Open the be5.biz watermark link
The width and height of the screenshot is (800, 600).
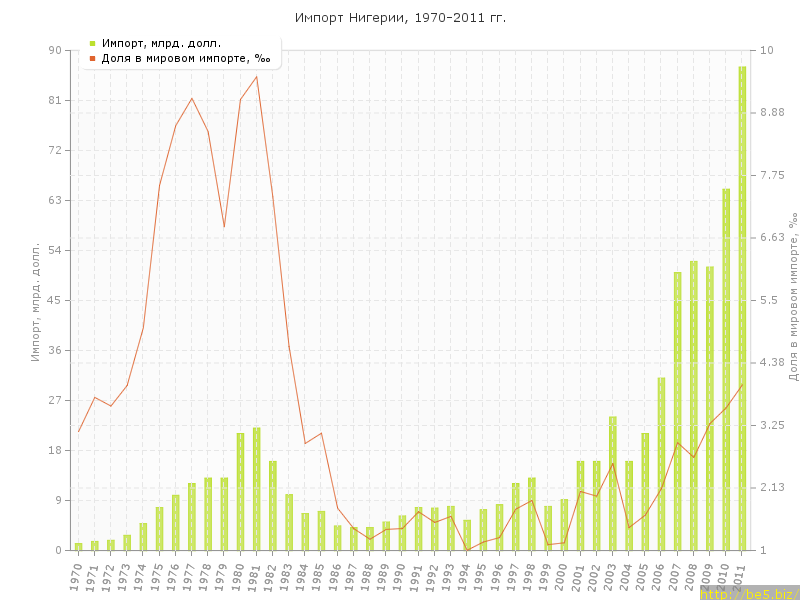pos(748,593)
